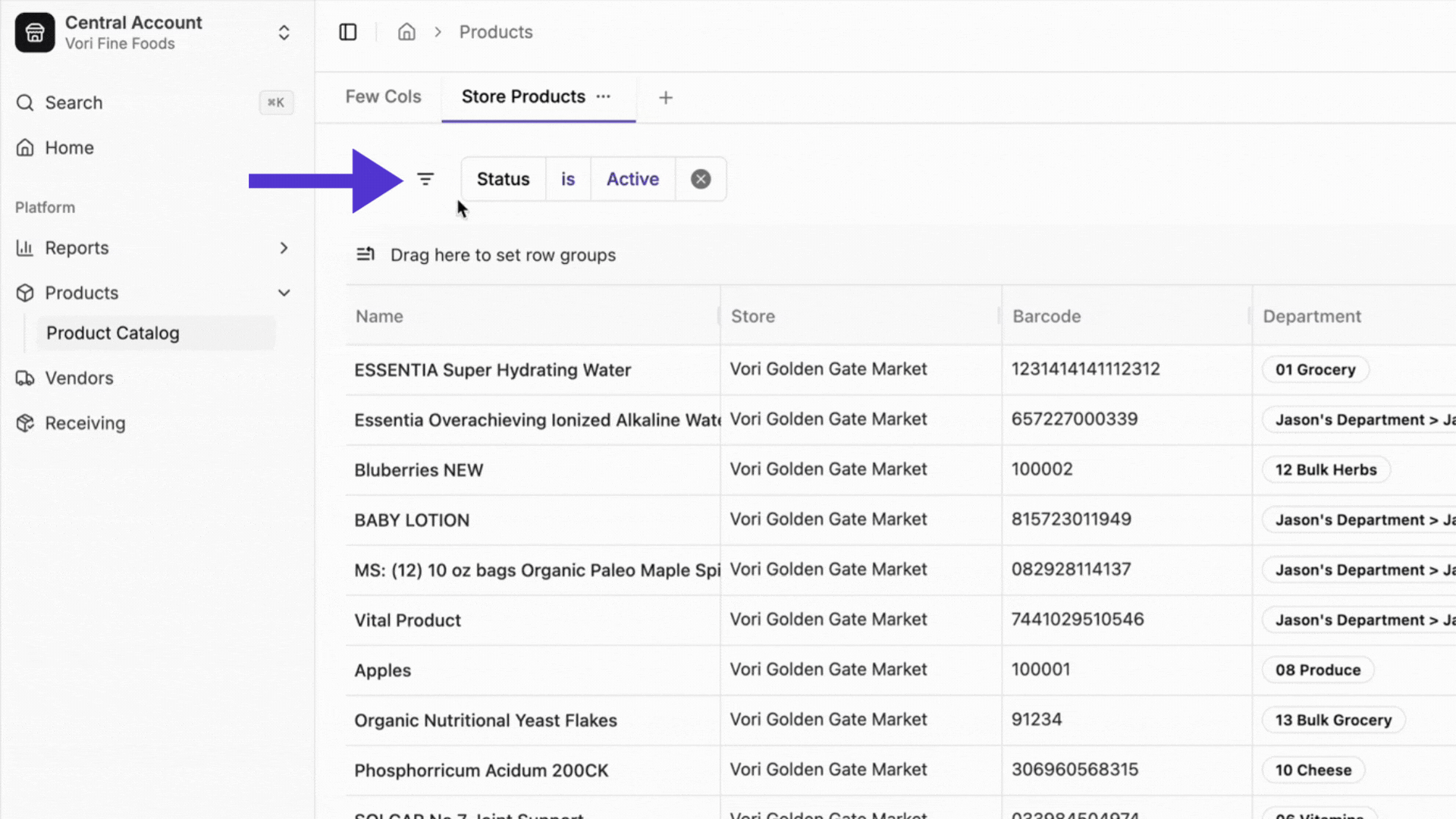Image resolution: width=1456 pixels, height=819 pixels.
Task: Click Vital Product name cell
Action: (x=407, y=620)
